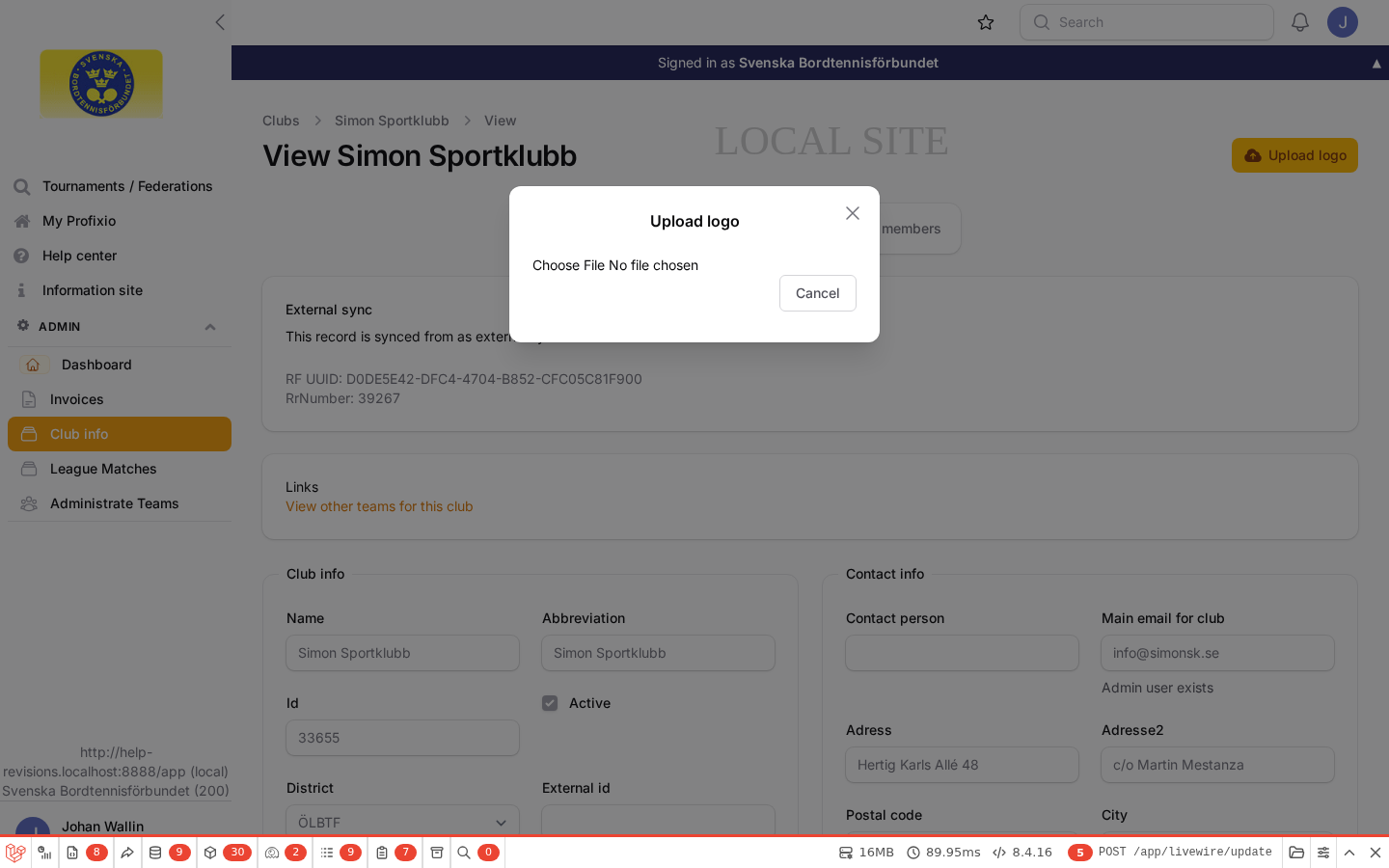Image resolution: width=1389 pixels, height=868 pixels.
Task: Click the Clubs breadcrumb link
Action: [281, 121]
